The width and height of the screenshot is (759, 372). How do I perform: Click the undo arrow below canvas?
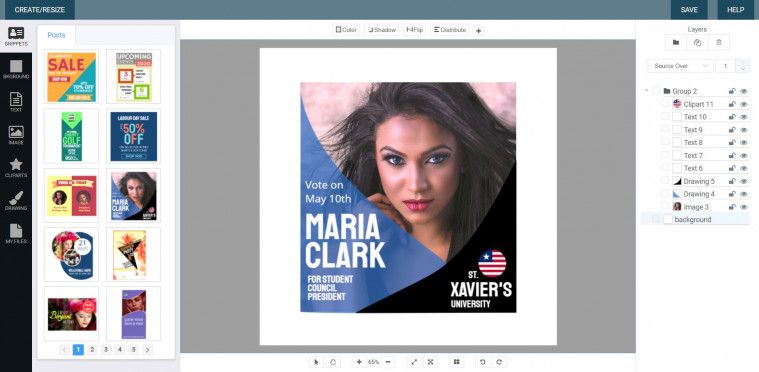pos(482,362)
